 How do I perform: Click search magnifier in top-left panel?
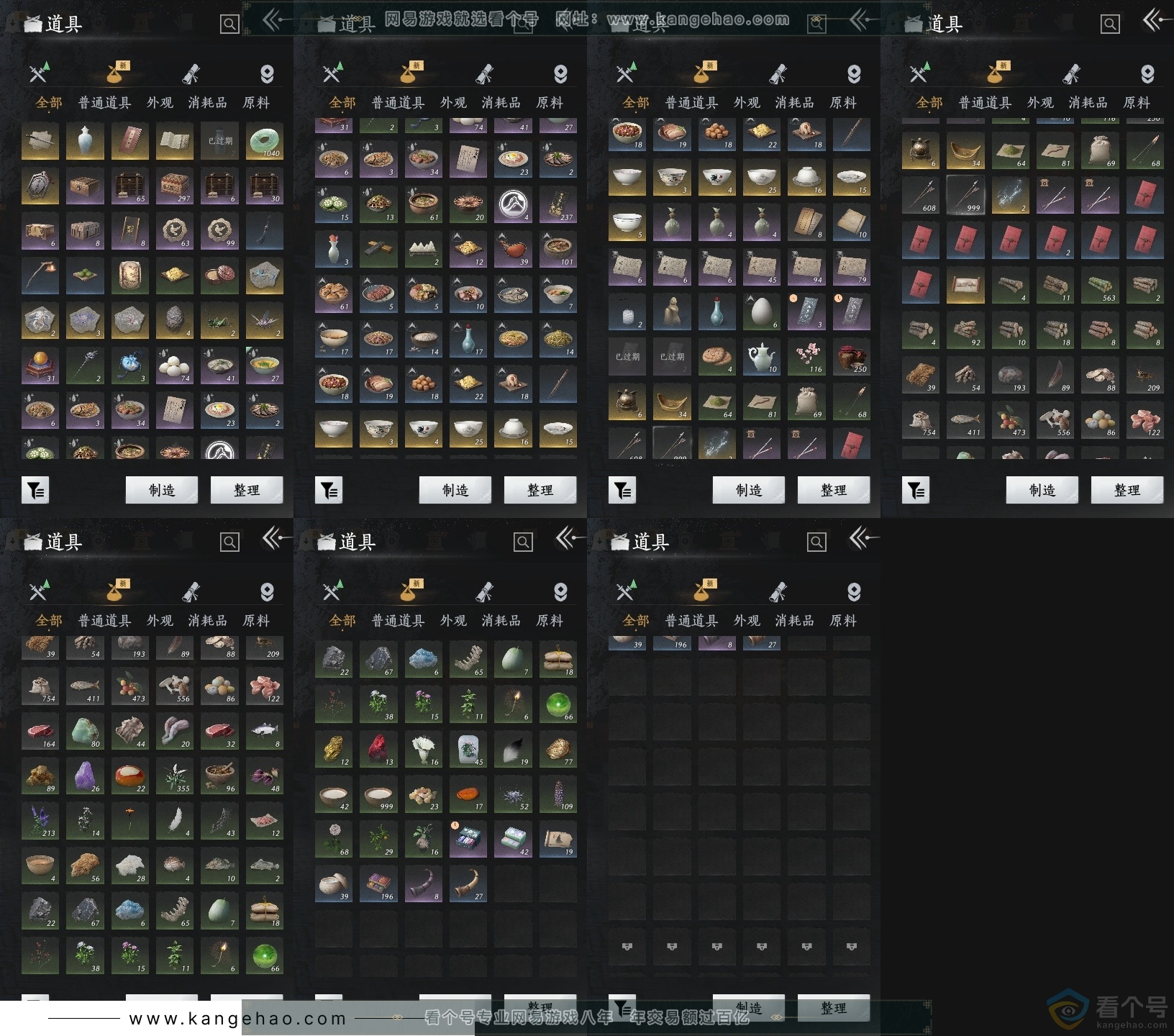229,24
